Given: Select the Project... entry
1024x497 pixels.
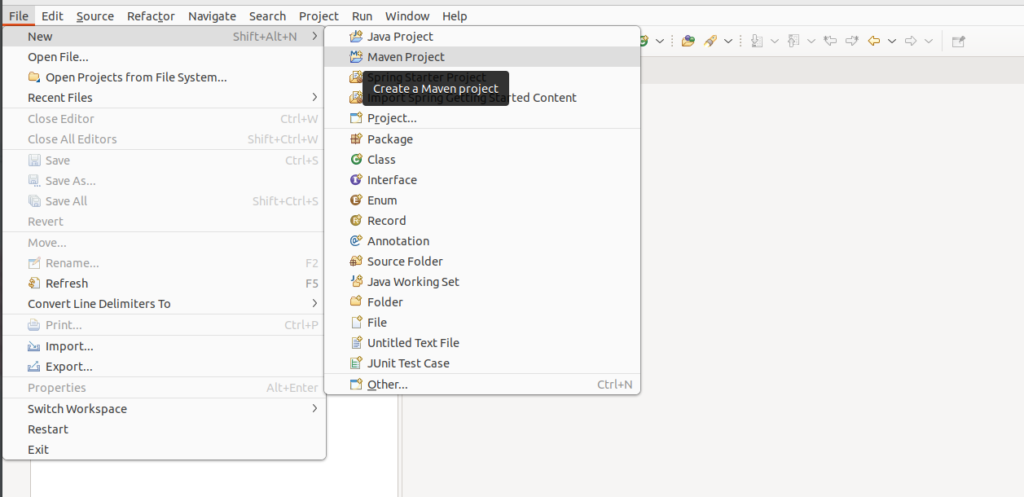Looking at the screenshot, I should pos(482,118).
